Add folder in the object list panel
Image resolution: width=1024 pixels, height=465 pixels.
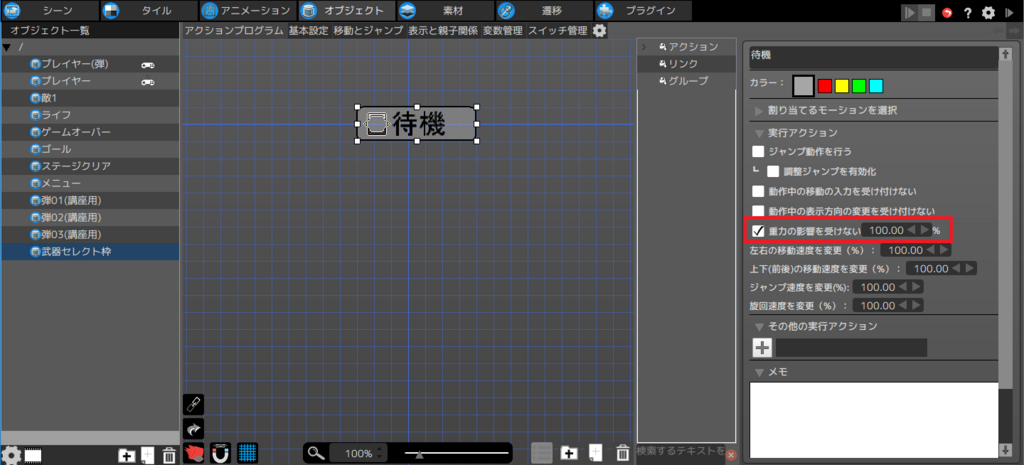[x=127, y=455]
